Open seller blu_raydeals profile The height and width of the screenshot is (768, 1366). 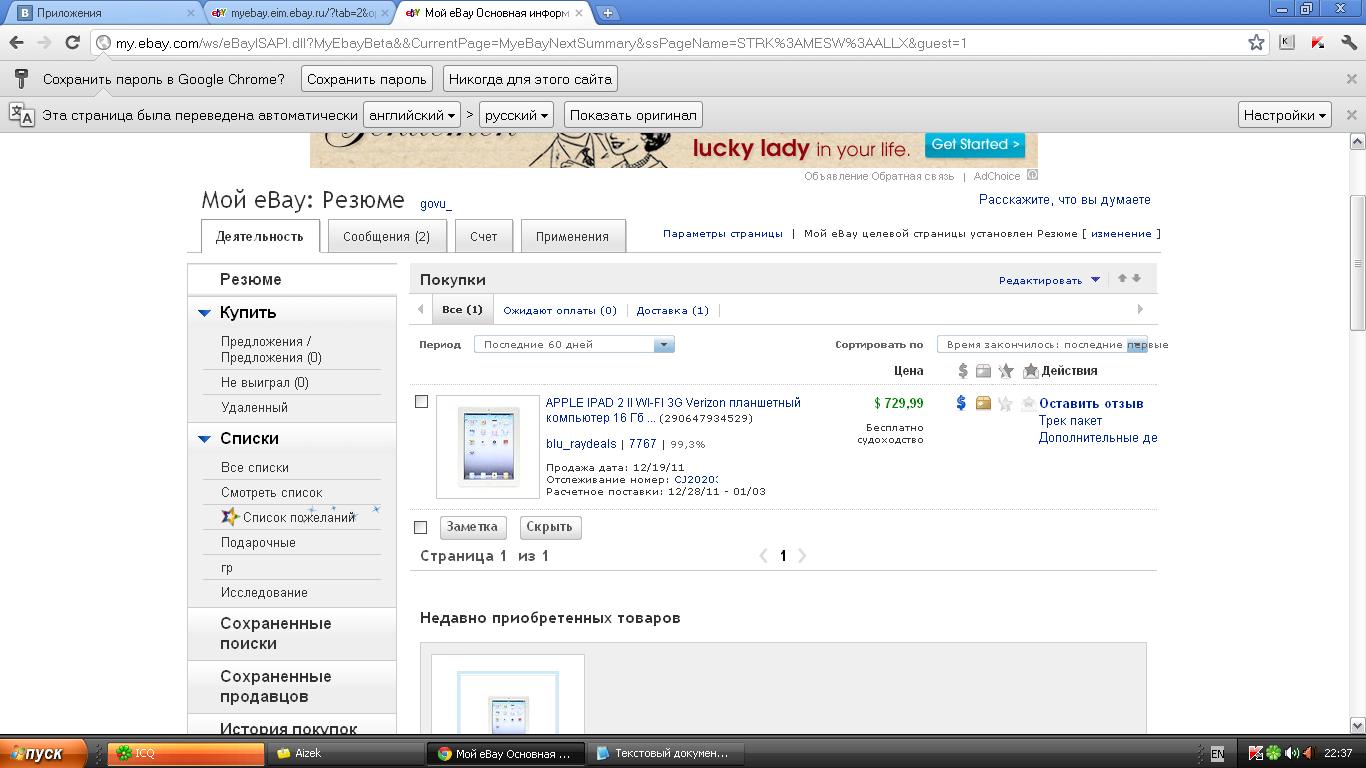pyautogui.click(x=581, y=443)
